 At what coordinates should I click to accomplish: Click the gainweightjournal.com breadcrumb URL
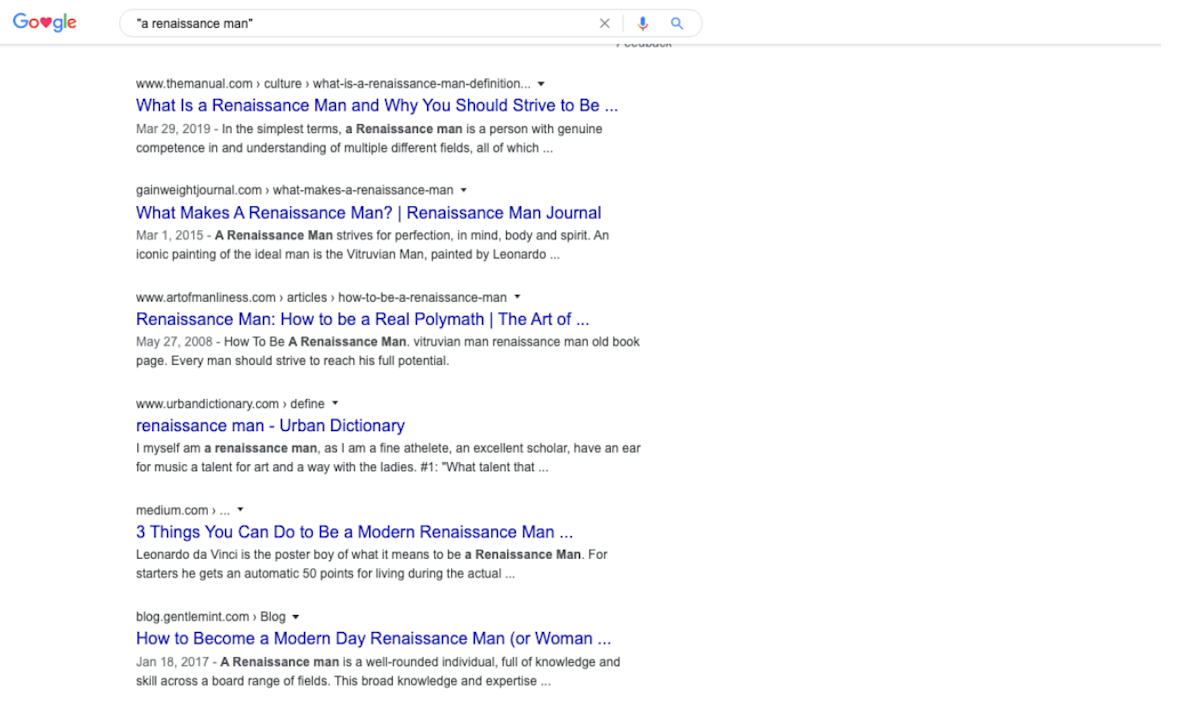click(295, 190)
